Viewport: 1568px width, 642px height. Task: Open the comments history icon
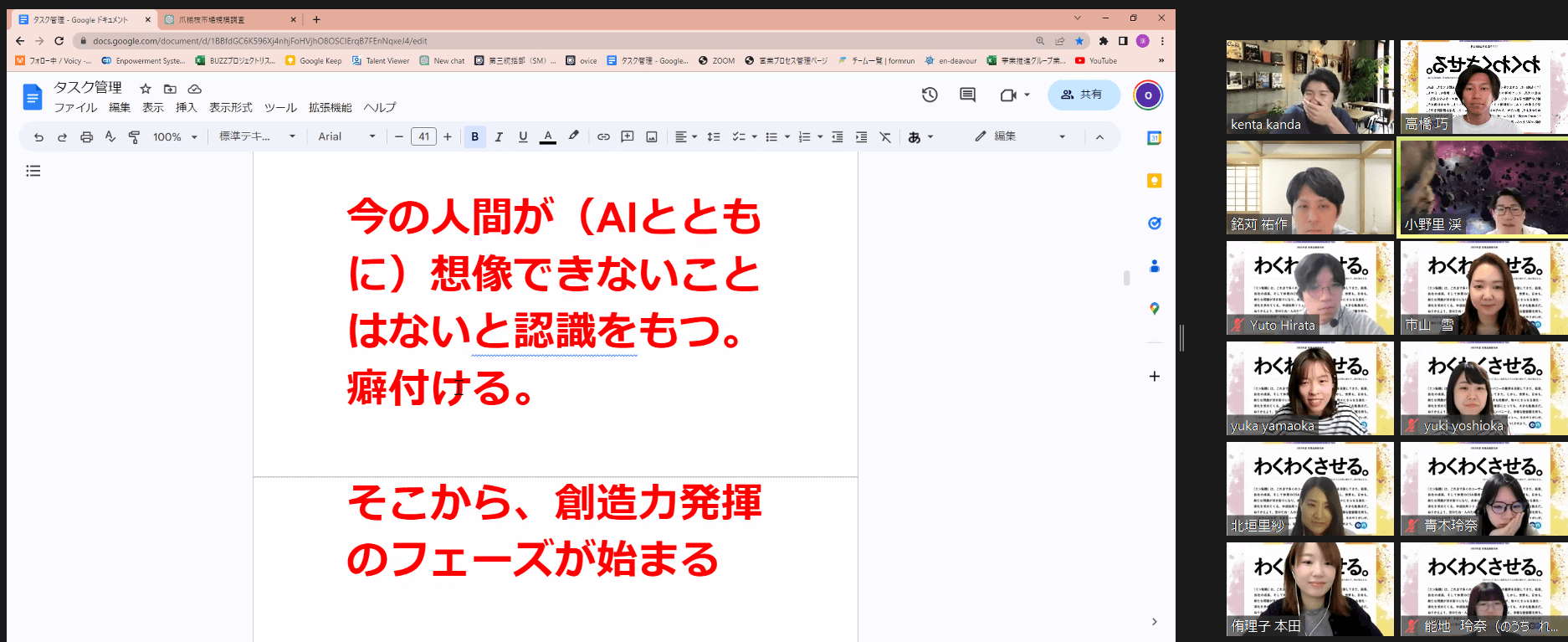967,95
